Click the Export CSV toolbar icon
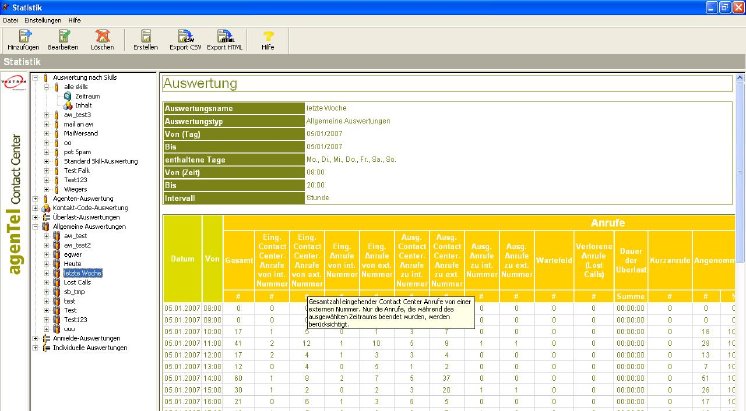 pos(185,36)
